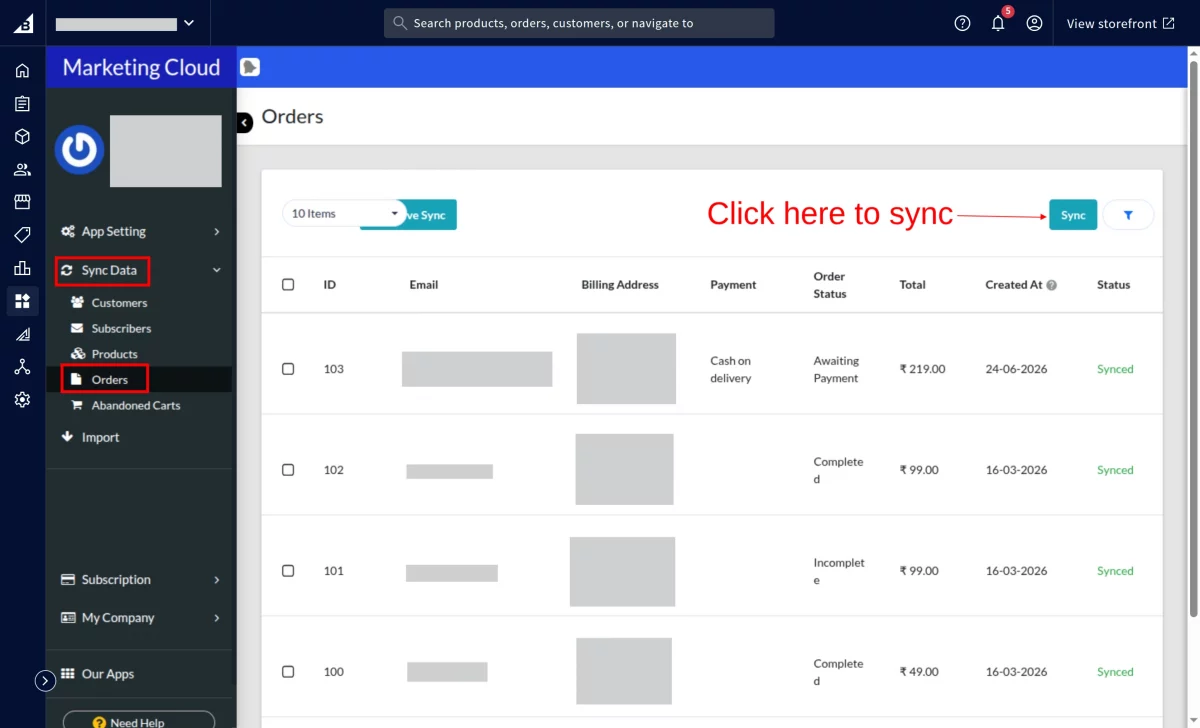The width and height of the screenshot is (1200, 728).
Task: Open the filter funnel button
Action: click(x=1128, y=215)
